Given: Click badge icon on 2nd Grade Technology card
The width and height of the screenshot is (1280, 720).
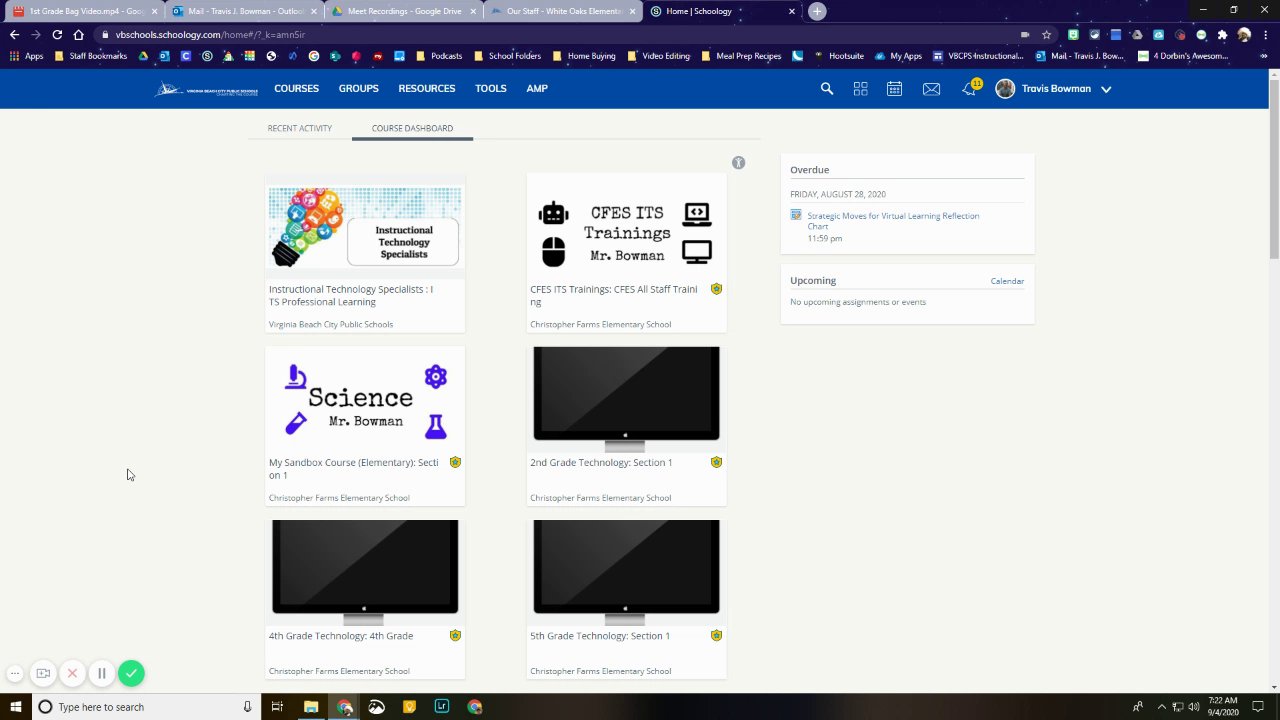Looking at the screenshot, I should [716, 462].
